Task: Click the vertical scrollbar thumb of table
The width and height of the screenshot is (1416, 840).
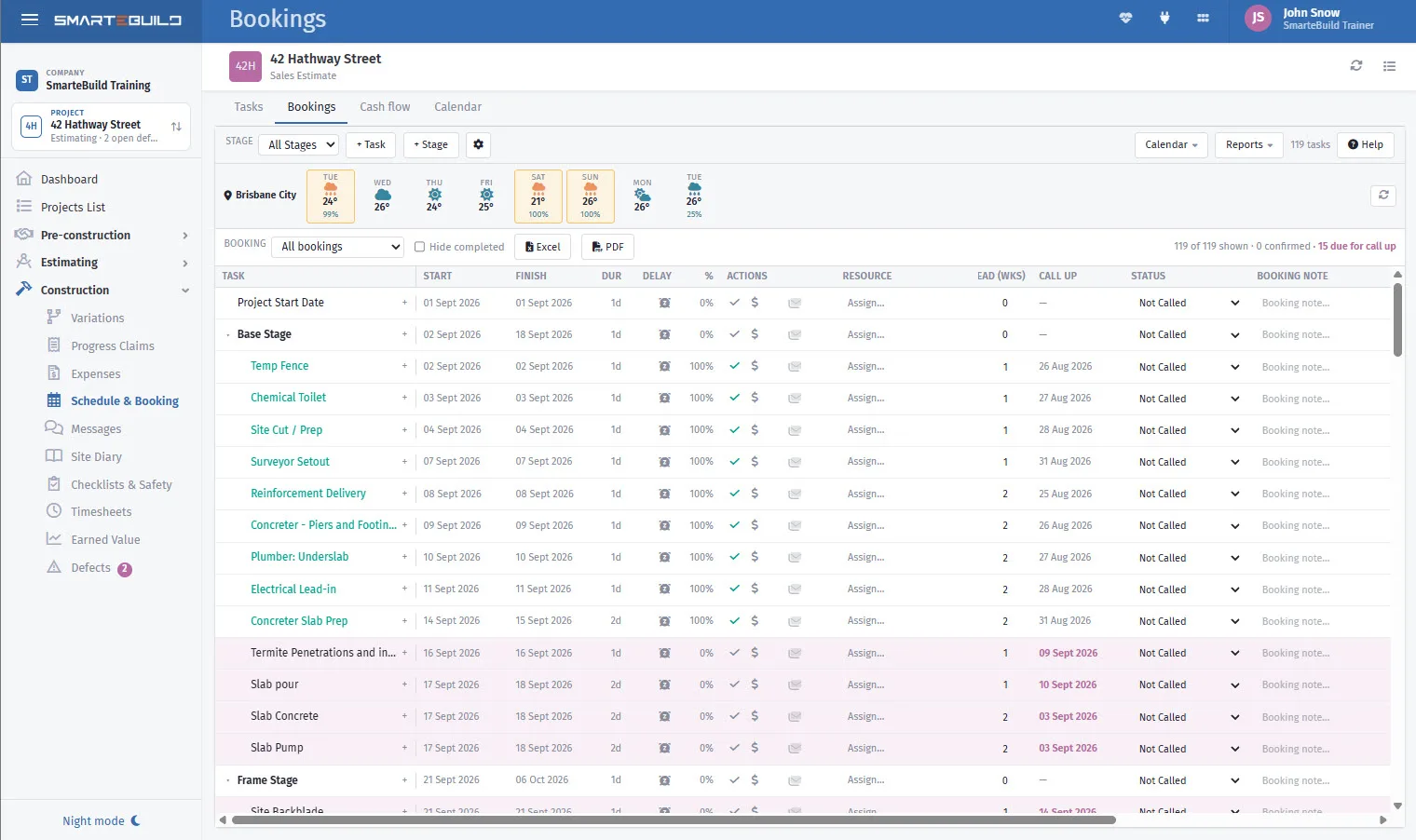Action: [1397, 319]
